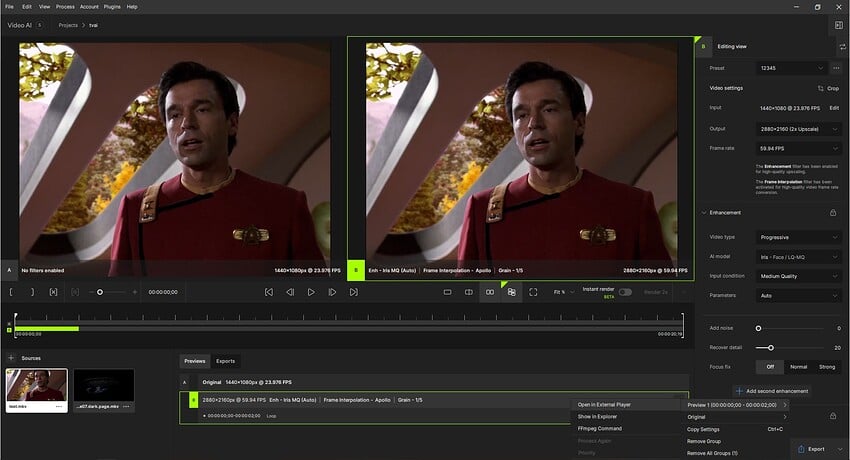Toggle the Enhancement lock icon
850x460 pixels.
(x=833, y=213)
